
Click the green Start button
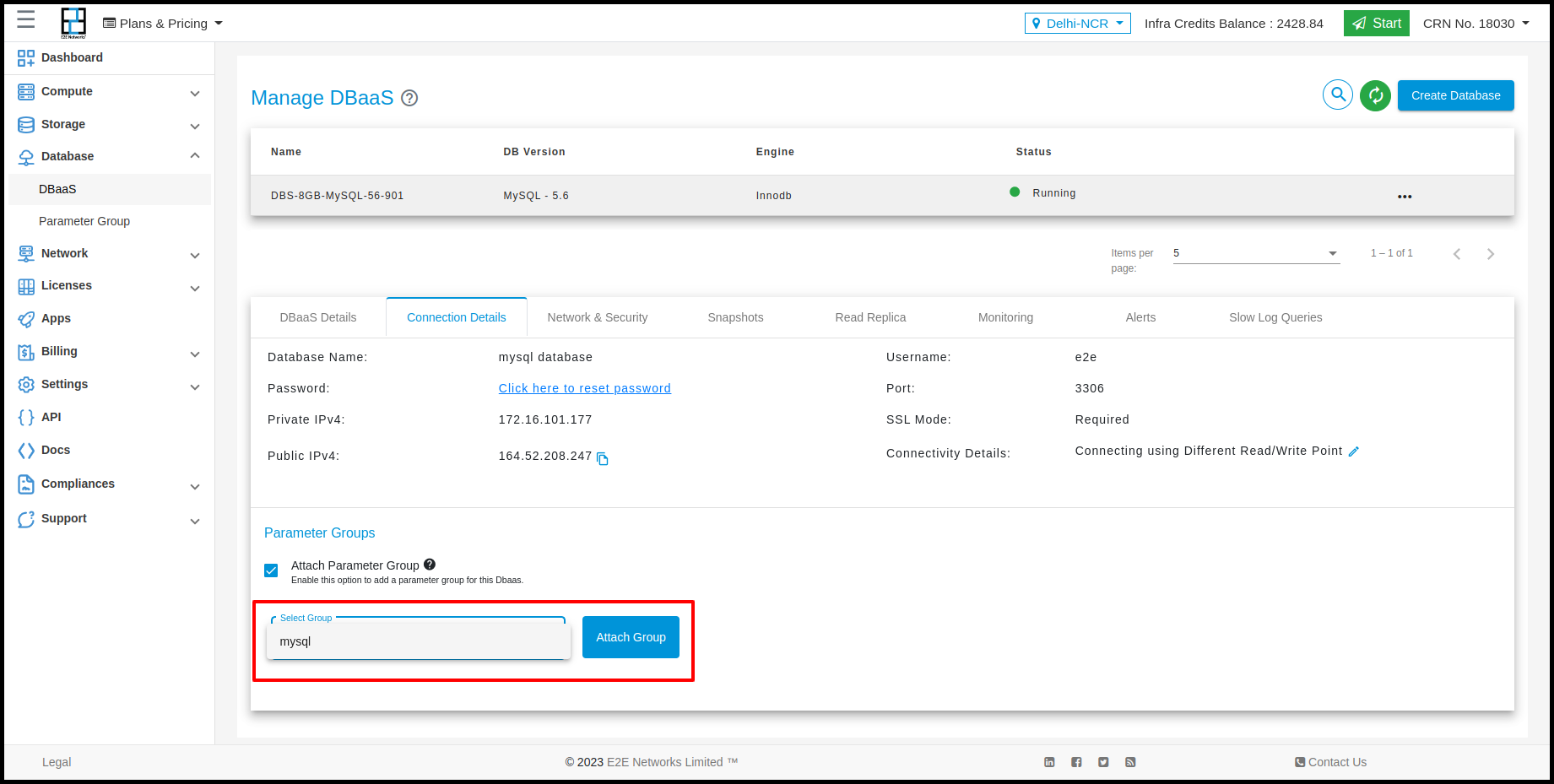point(1377,23)
